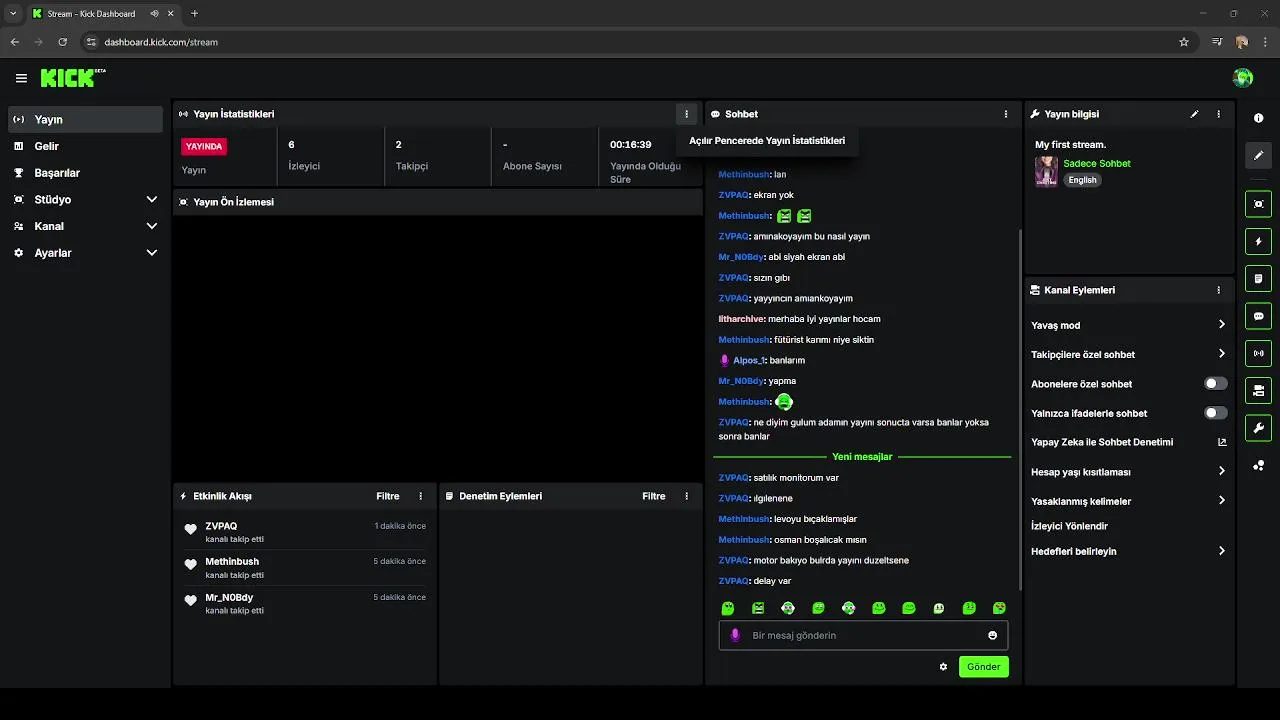Open chat settings gear next to Gönder
Screen dimensions: 1280x720
pos(943,667)
